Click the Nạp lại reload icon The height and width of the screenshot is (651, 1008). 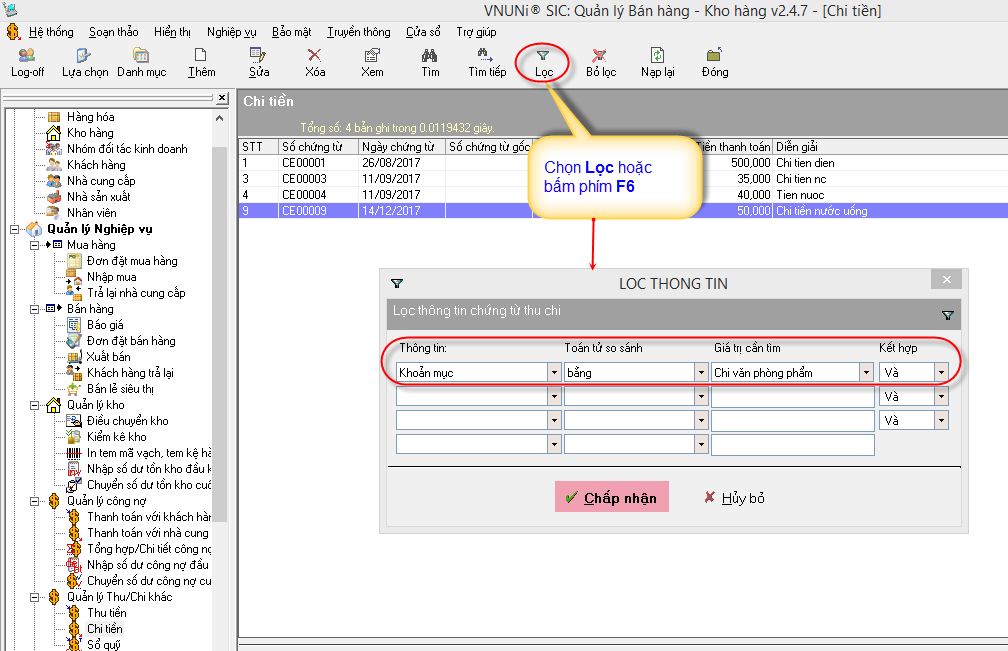pyautogui.click(x=657, y=62)
